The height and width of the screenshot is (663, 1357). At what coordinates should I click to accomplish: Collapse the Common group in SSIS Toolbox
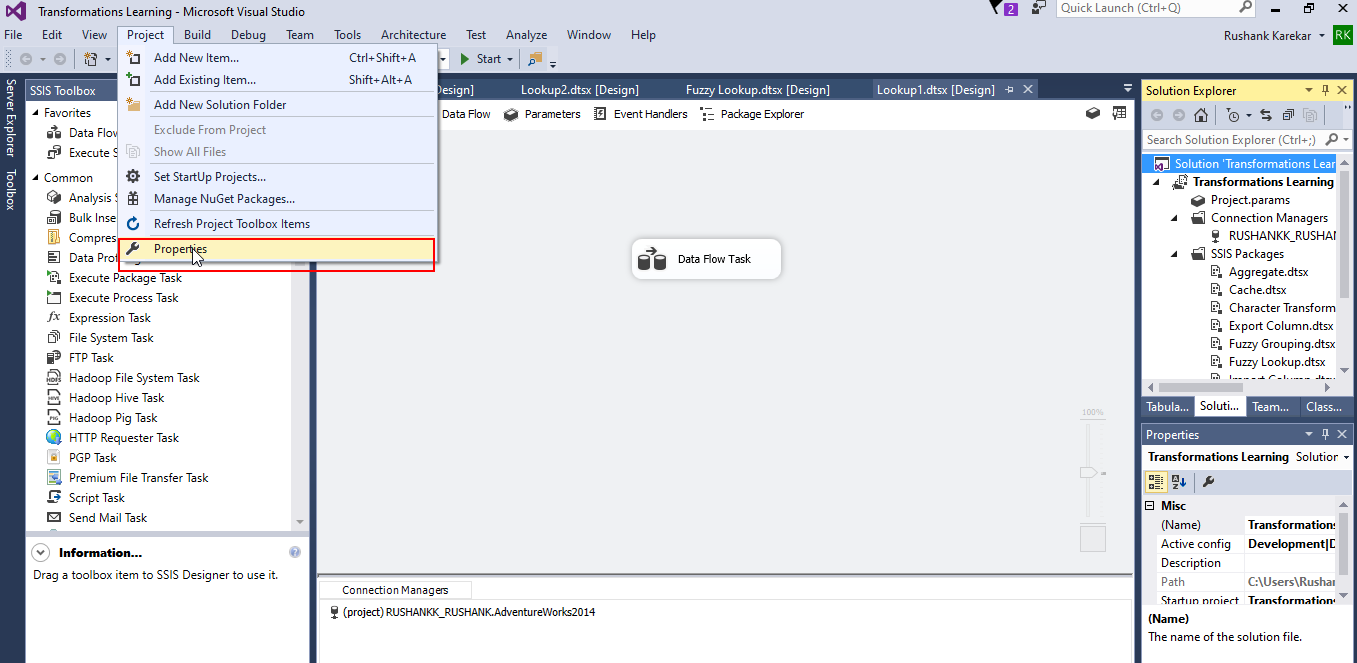(35, 178)
